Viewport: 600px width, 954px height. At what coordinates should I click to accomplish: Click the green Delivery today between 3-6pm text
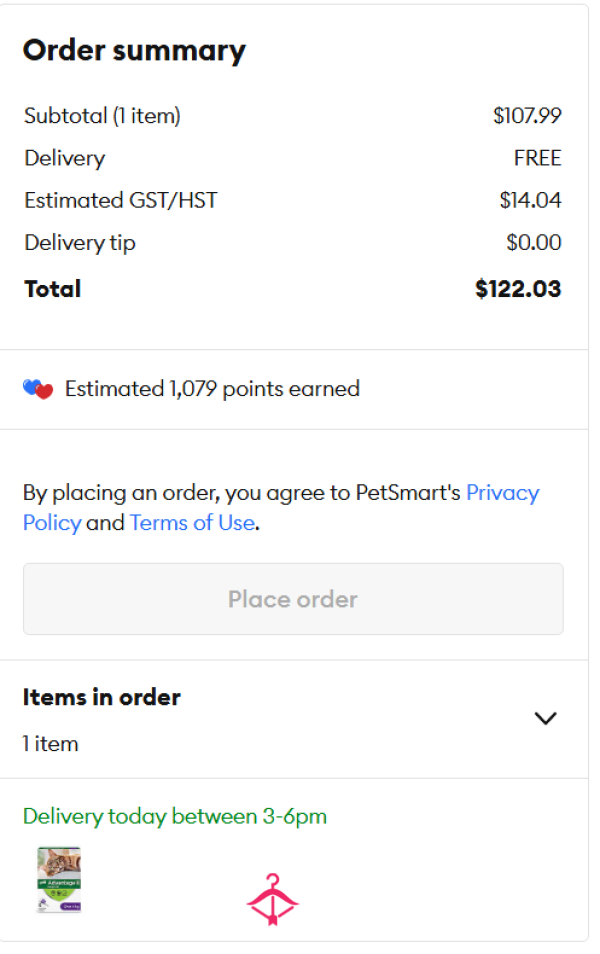click(x=175, y=816)
